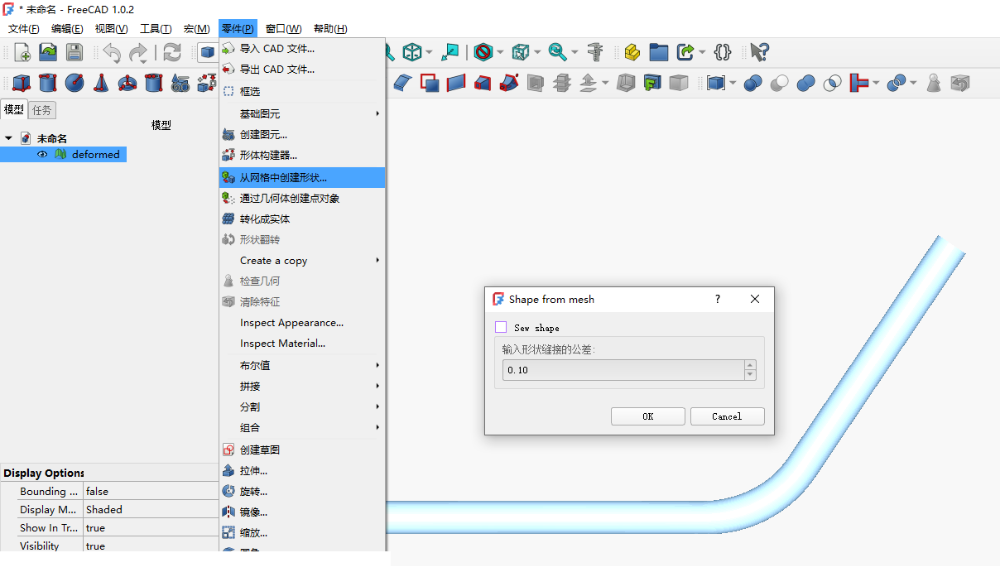Click the yellow Part object icon
Screen dimensions: 1000x566
click(632, 52)
